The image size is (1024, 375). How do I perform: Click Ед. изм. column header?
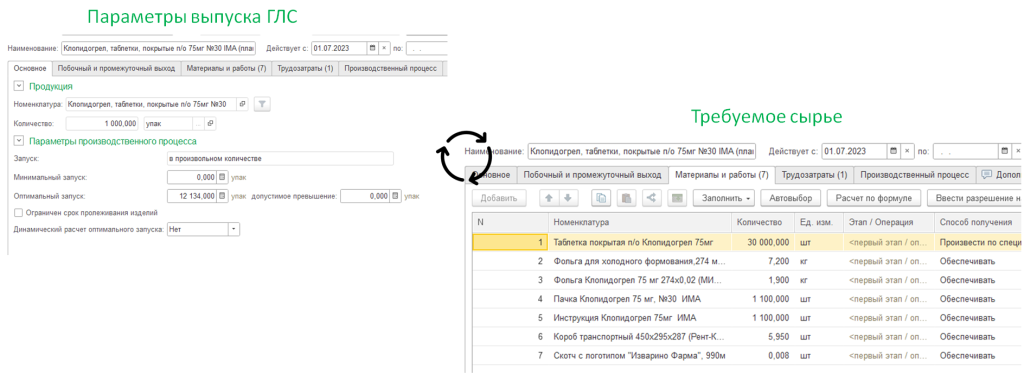click(818, 223)
